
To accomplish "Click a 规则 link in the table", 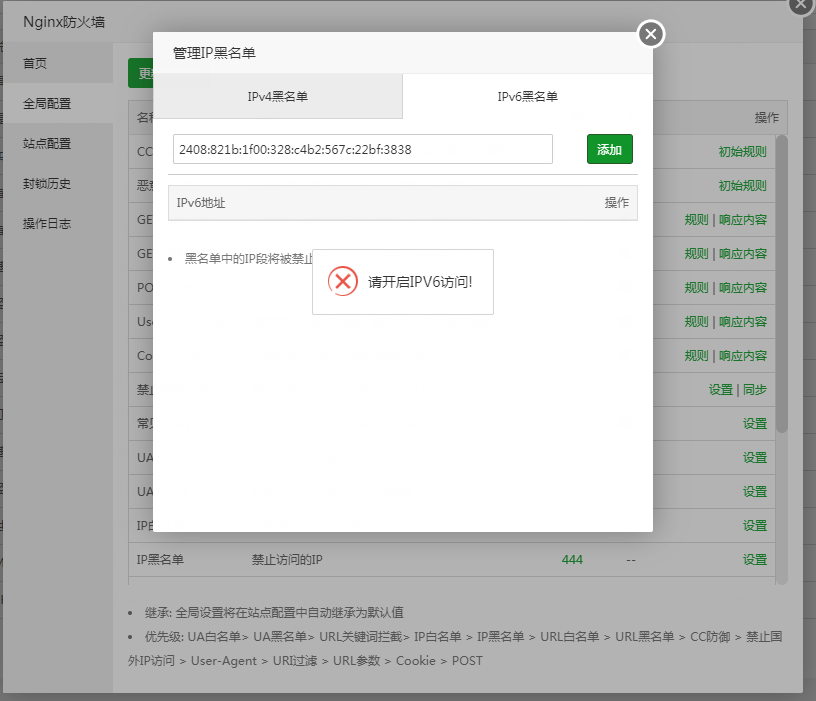I will pyautogui.click(x=697, y=219).
